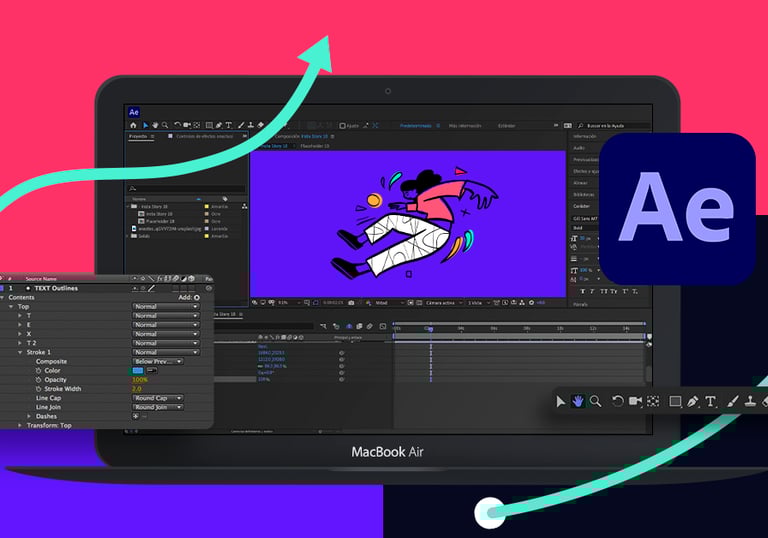Select the Rotation tool in the enlarged toolbar
The width and height of the screenshot is (768, 538).
point(617,401)
